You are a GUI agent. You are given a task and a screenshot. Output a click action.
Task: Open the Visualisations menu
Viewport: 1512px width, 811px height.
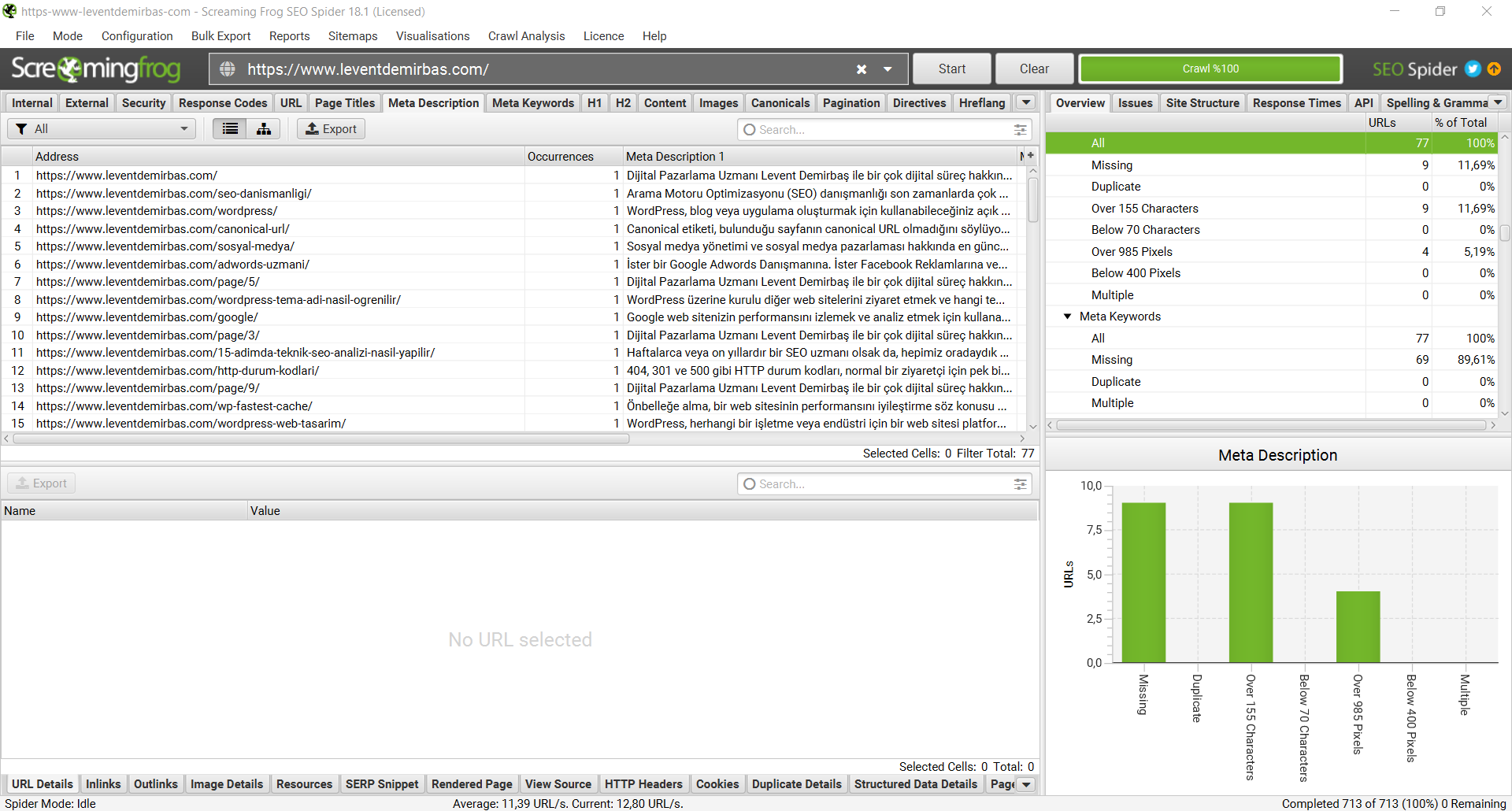[432, 36]
